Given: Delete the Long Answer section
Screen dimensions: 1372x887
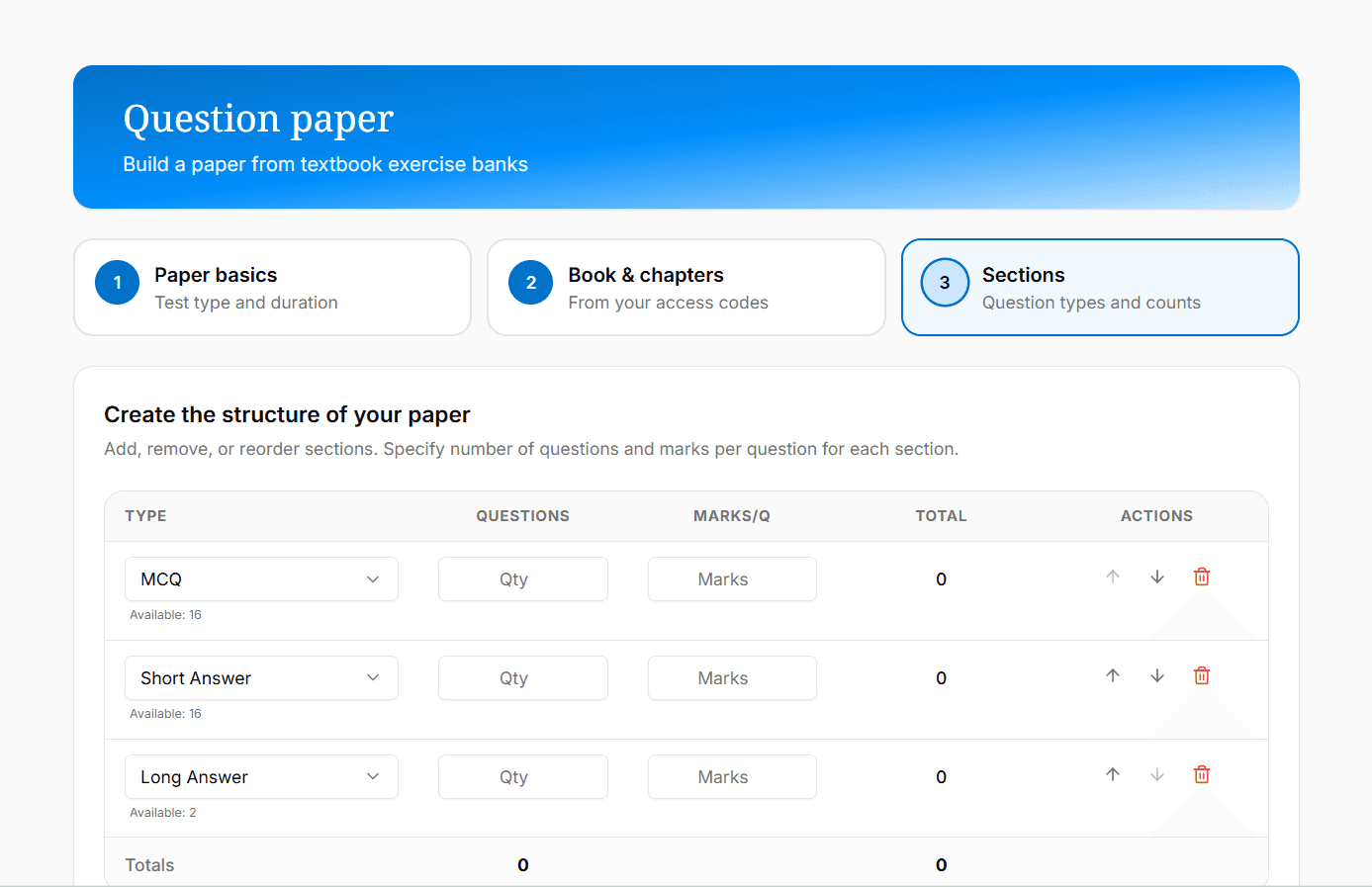Looking at the screenshot, I should tap(1202, 774).
